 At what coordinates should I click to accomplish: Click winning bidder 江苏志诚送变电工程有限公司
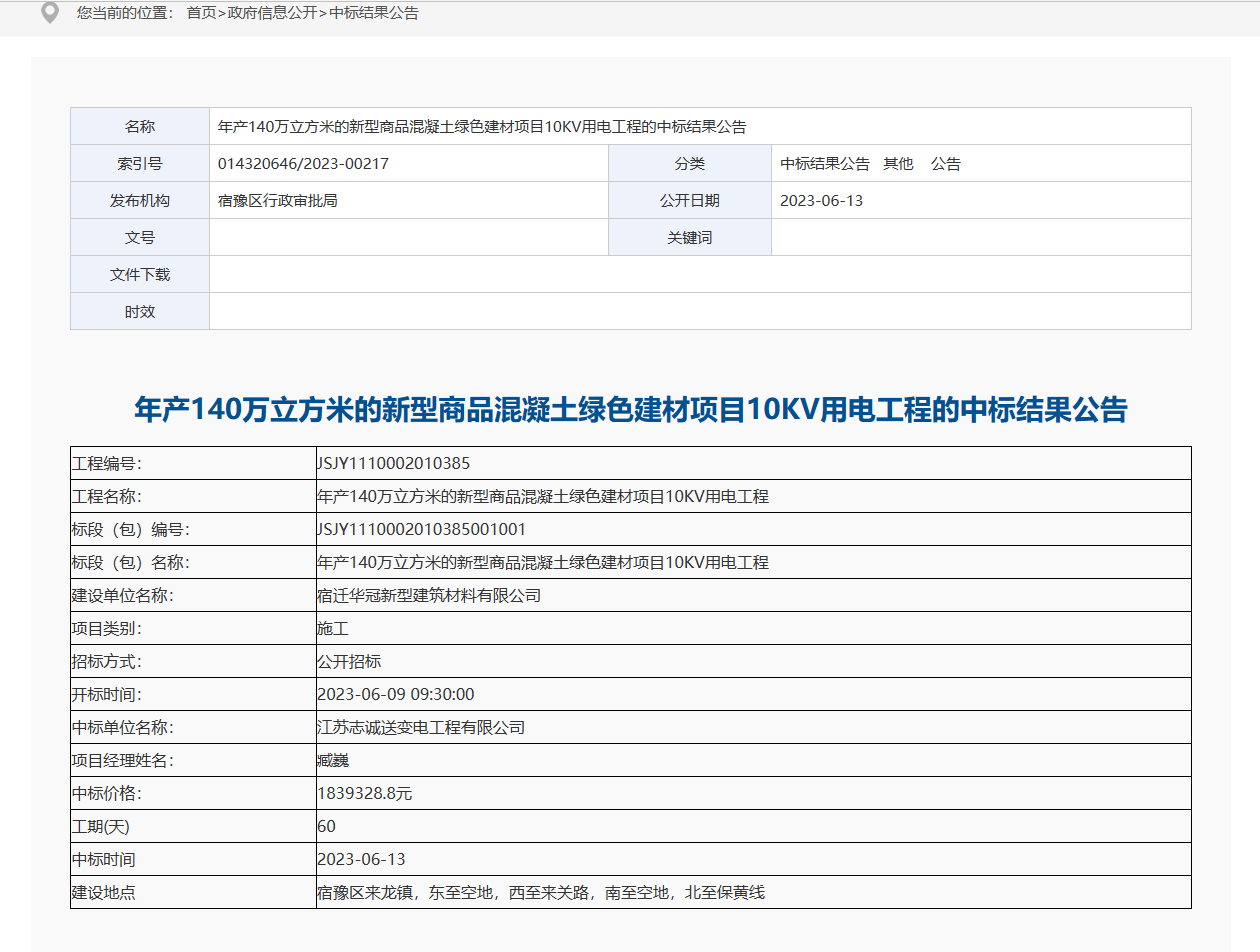(x=421, y=728)
